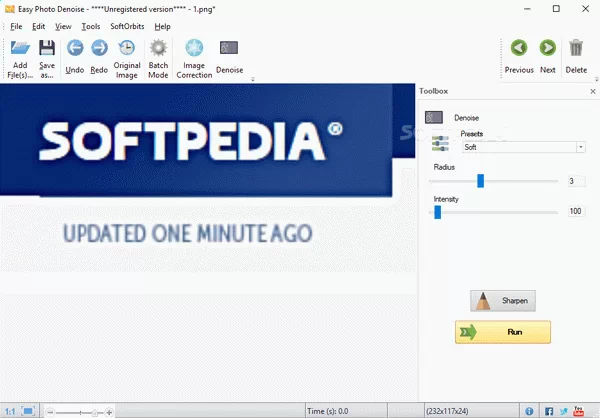Open the SoftOrbits menu
The image size is (600, 418).
[126, 26]
